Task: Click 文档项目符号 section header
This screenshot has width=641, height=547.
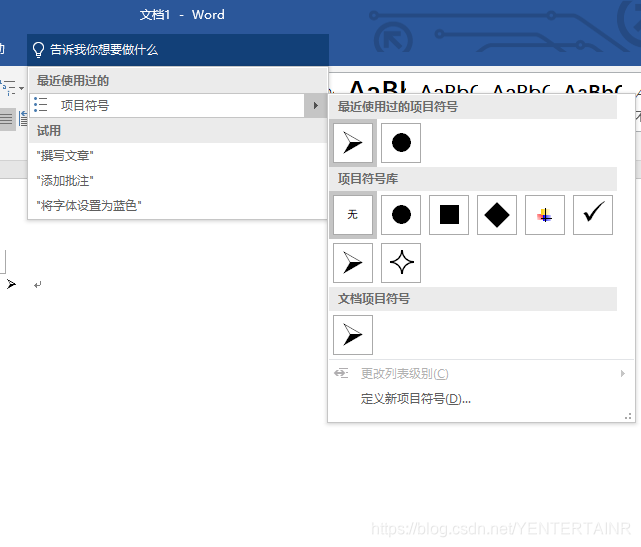Action: coord(473,299)
